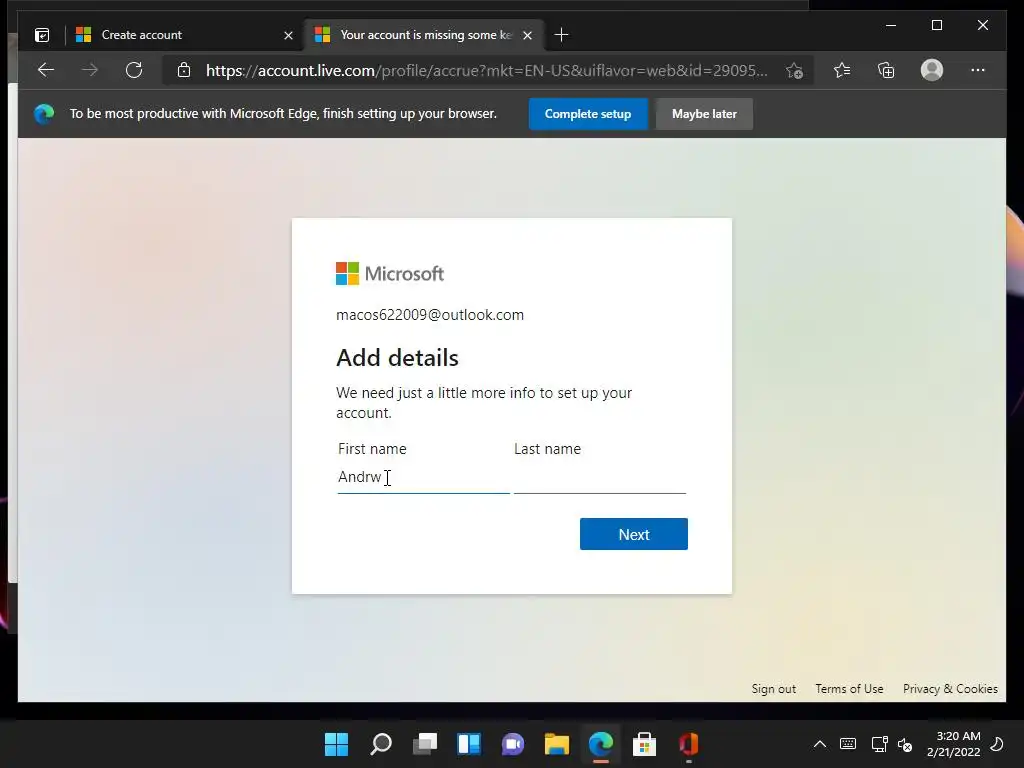This screenshot has height=768, width=1024.
Task: Click the Microsoft Edge taskbar icon
Action: [601, 744]
